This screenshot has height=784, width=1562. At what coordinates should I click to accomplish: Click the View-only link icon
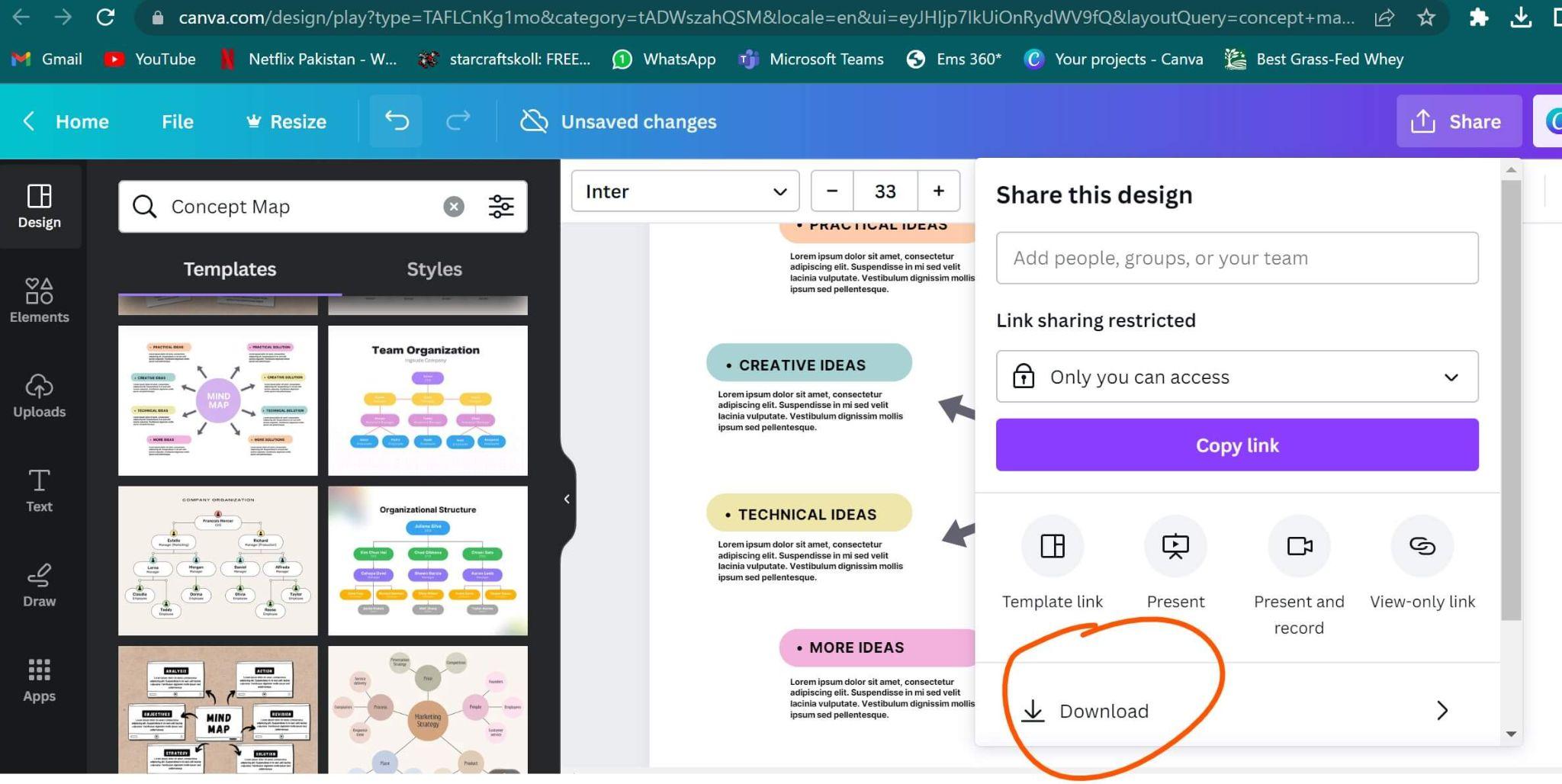(x=1422, y=546)
